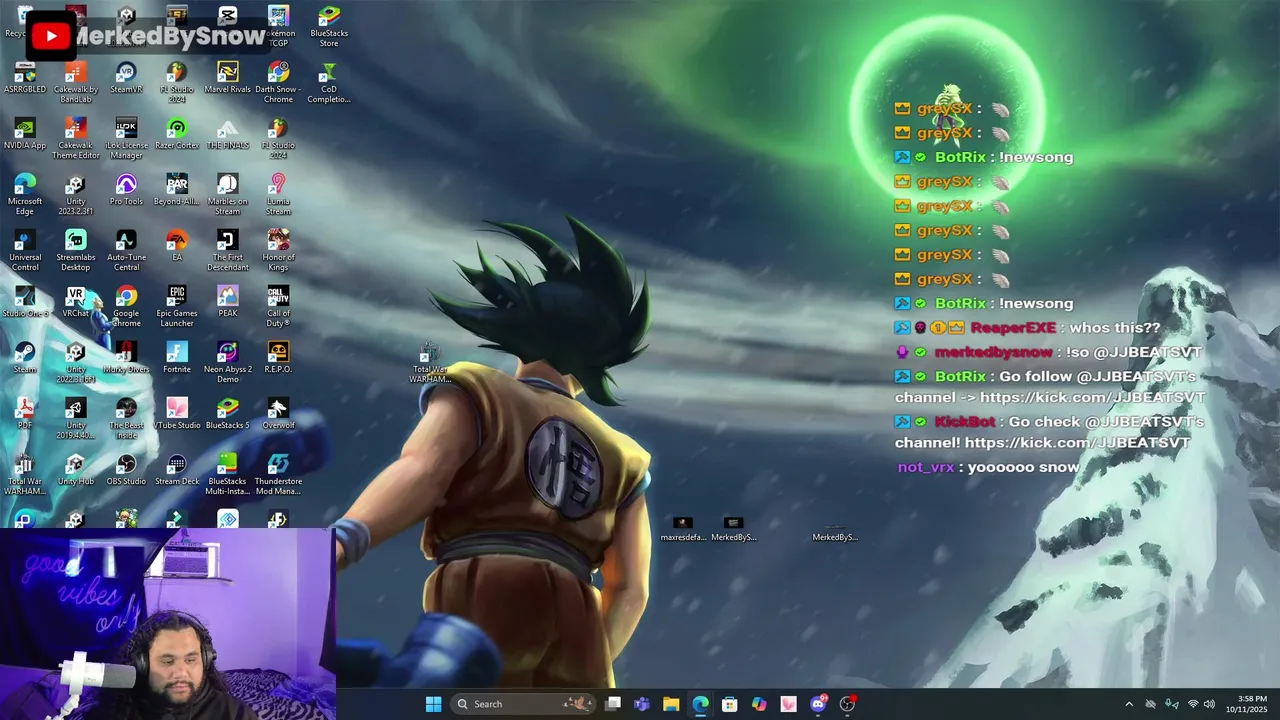Screen dimensions: 1280x720
Task: Open the Darth Snow - Chrome shortcut
Action: [x=278, y=82]
